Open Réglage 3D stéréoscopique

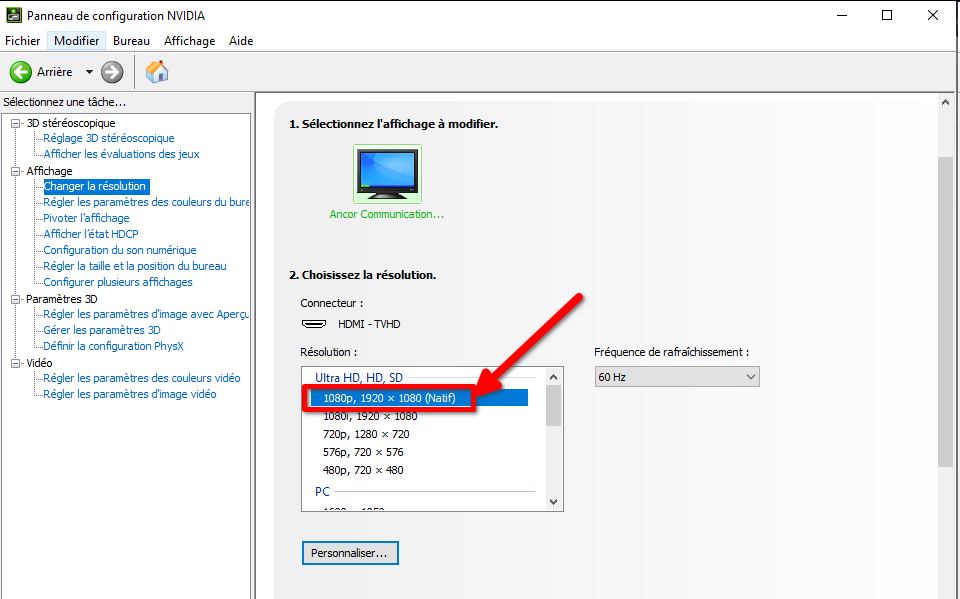109,138
